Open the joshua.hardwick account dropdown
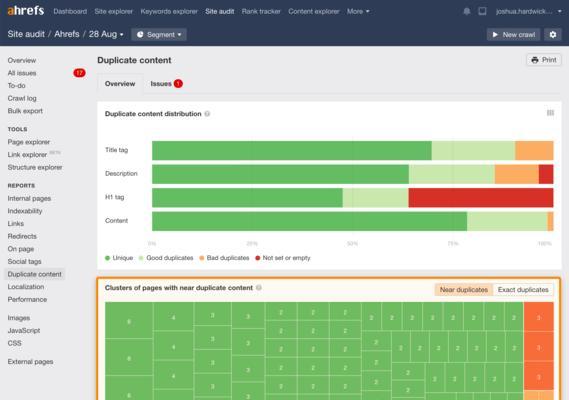Screen dimensions: 569x400 [528, 11]
